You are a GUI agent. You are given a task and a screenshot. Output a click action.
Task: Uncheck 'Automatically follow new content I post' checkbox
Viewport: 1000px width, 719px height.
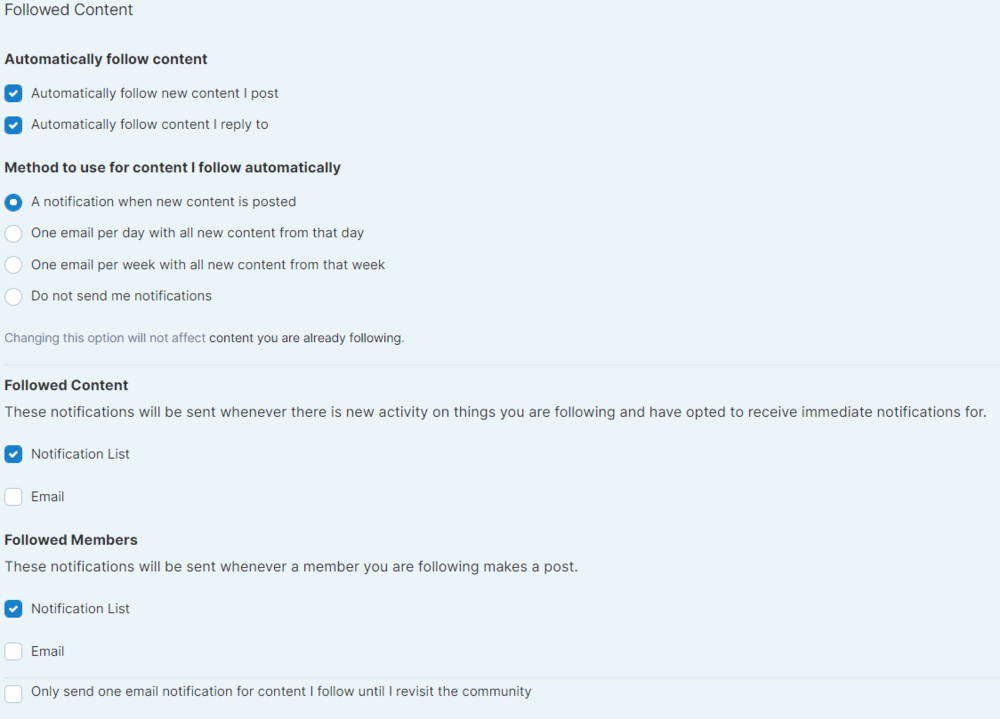pyautogui.click(x=13, y=94)
